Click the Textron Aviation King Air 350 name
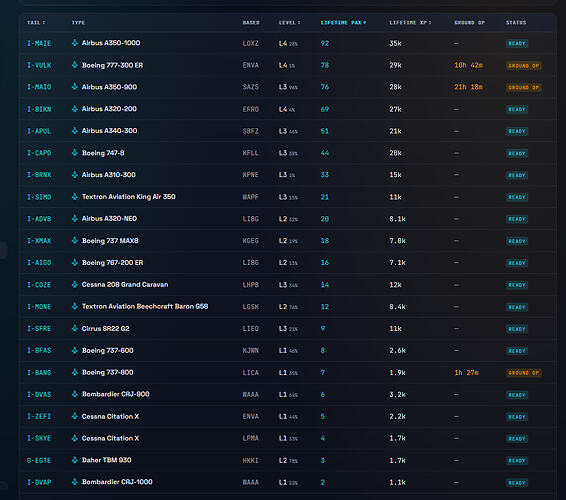 [x=129, y=196]
